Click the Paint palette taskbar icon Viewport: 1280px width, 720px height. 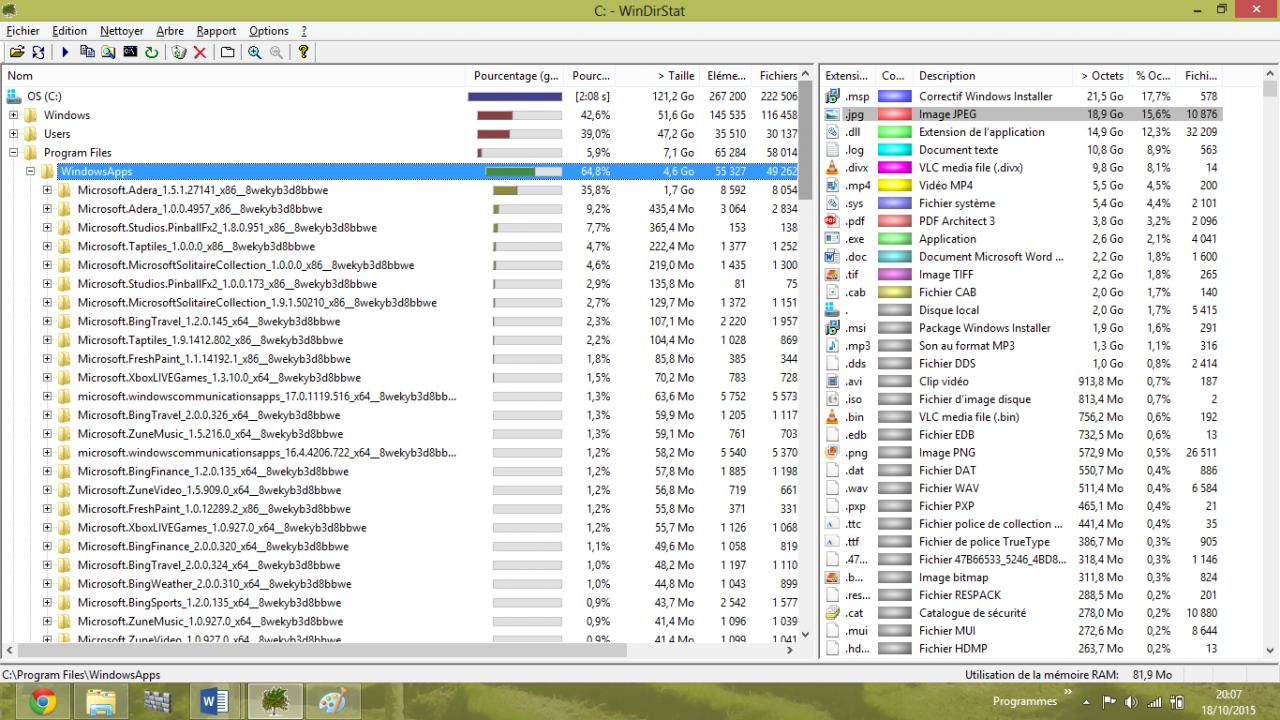point(332,702)
